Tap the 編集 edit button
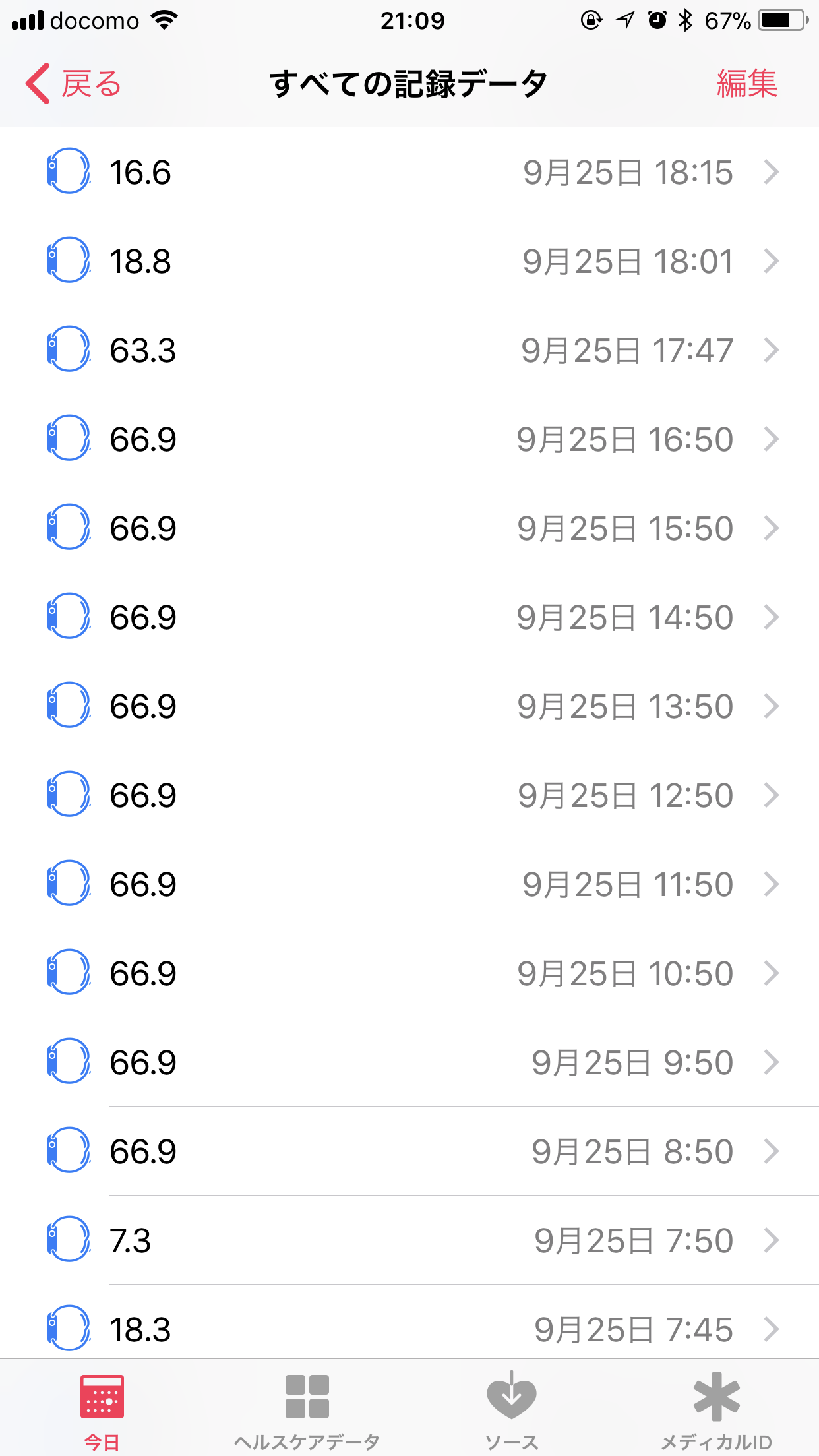The image size is (819, 1456). pos(747,84)
